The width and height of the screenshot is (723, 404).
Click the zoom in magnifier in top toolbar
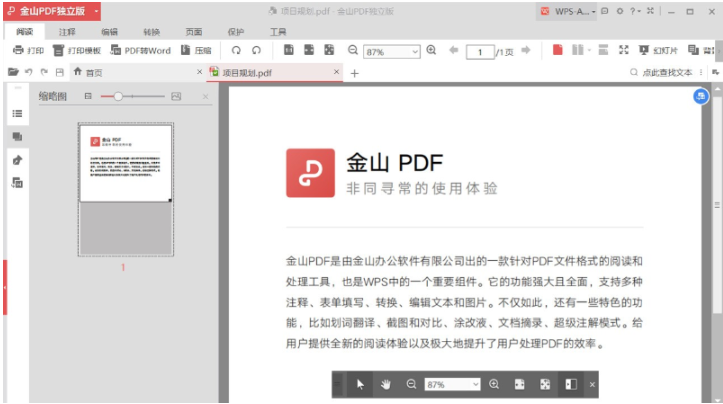coord(431,50)
